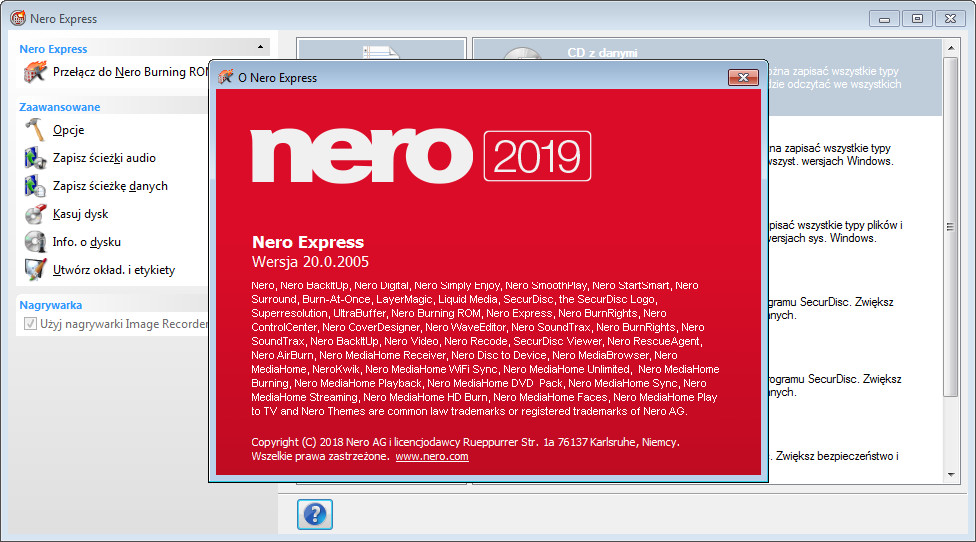Toggle Użyj nagrywarki Image Recorder checkbox
This screenshot has height=542, width=976.
(x=30, y=324)
